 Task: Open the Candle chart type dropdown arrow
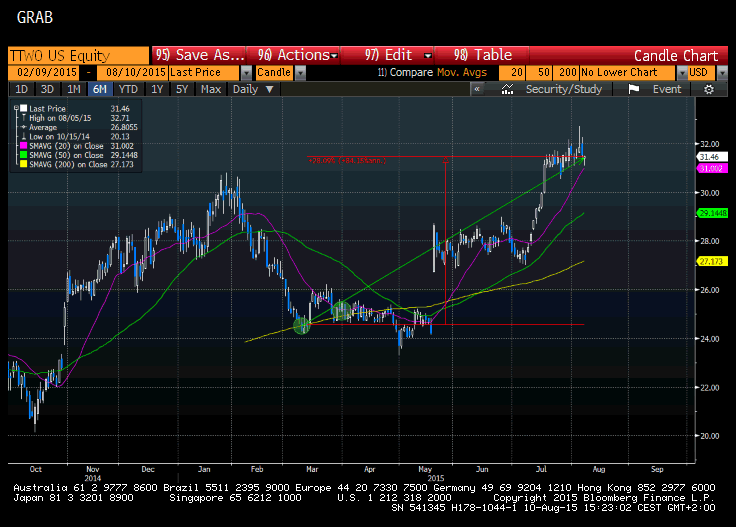(300, 73)
